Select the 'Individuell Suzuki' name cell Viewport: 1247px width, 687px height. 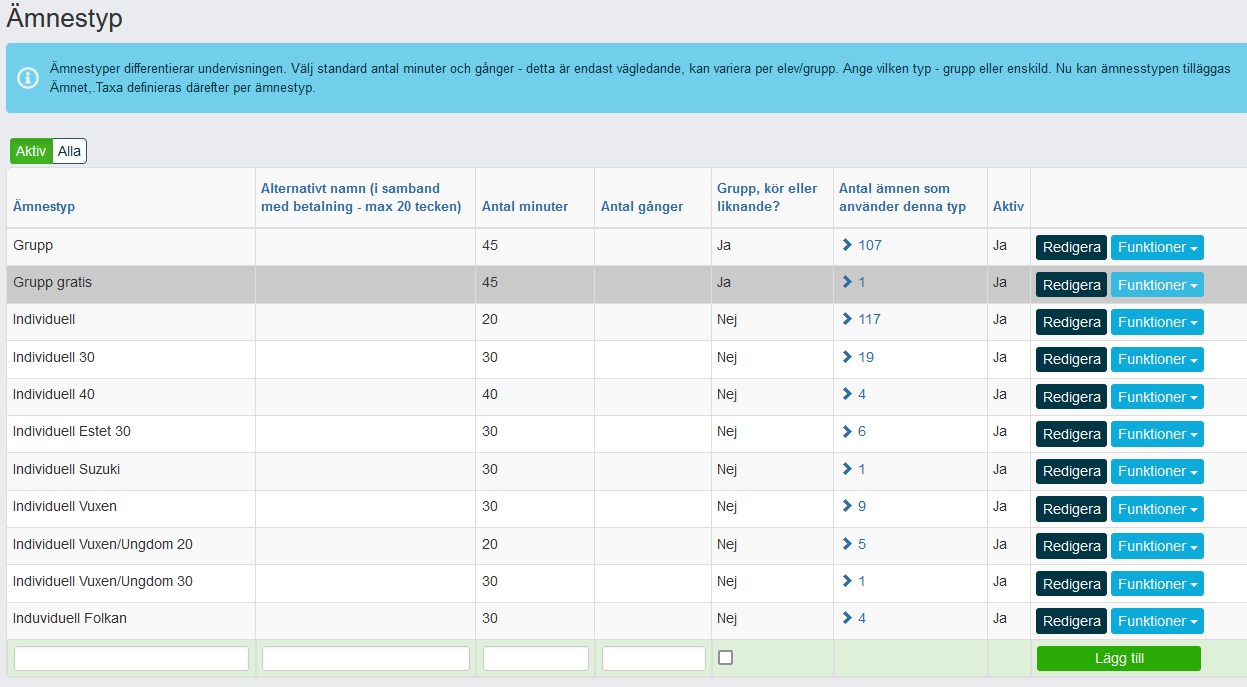click(131, 471)
